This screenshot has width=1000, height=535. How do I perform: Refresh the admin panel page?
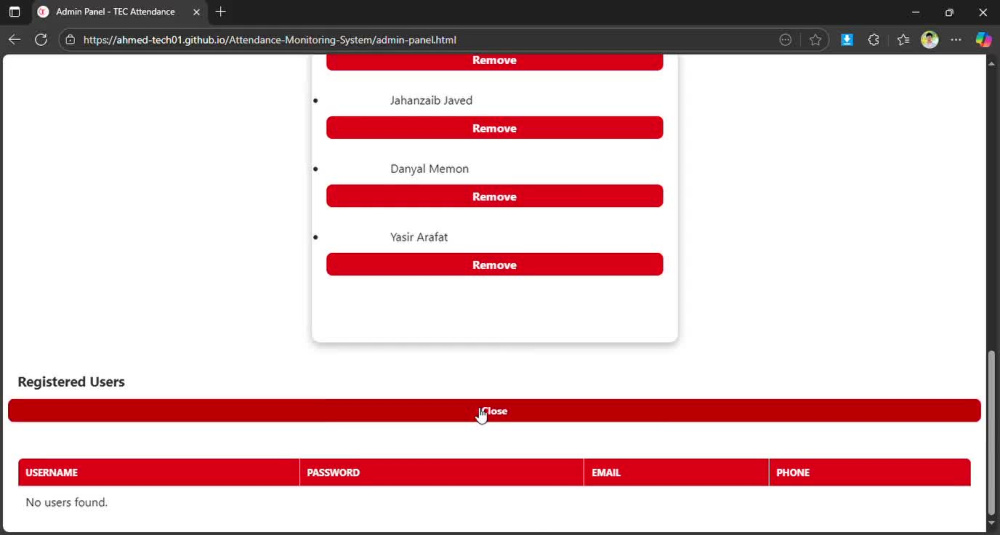tap(41, 40)
